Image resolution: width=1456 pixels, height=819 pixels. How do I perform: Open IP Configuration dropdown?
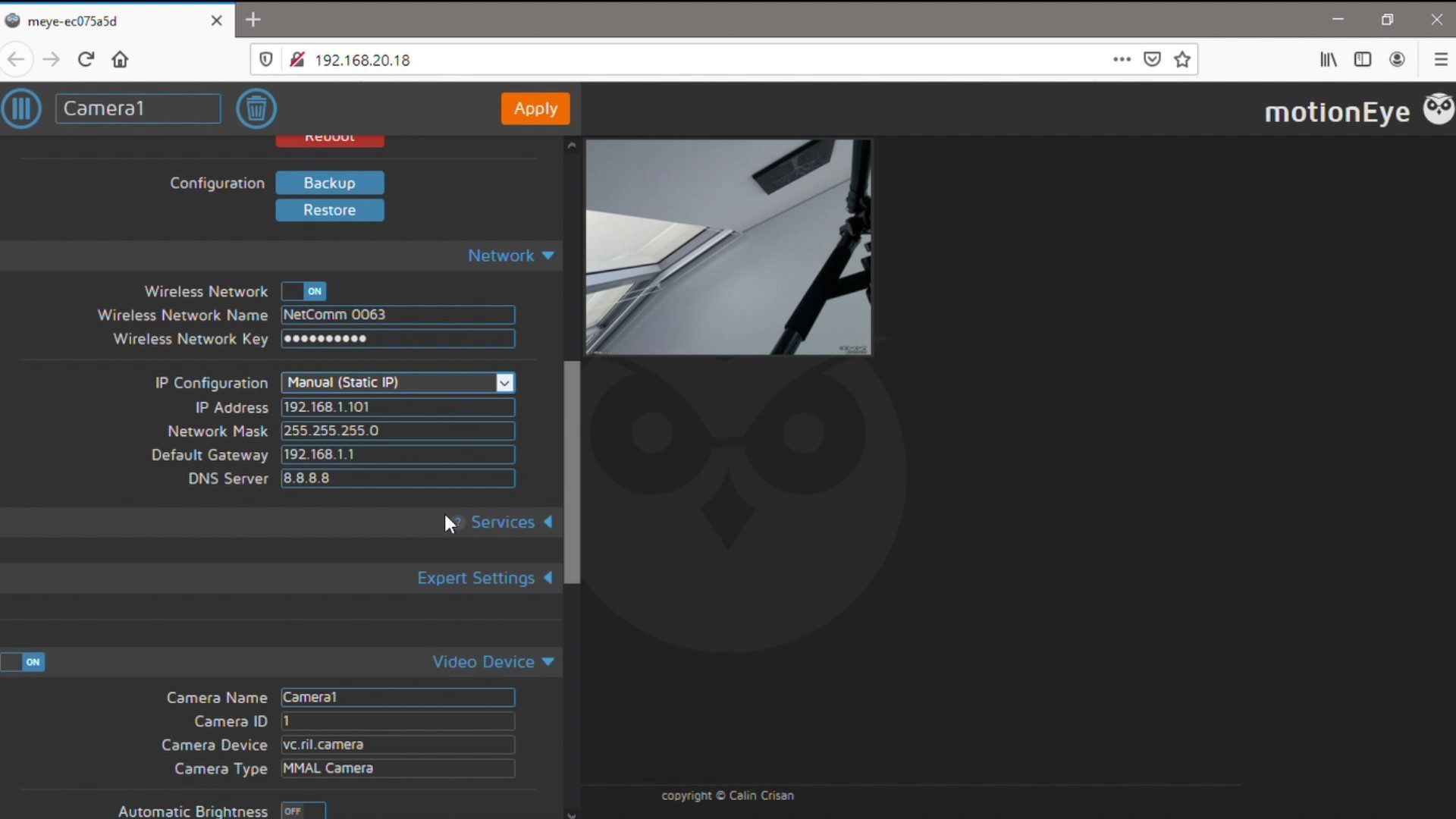pyautogui.click(x=397, y=383)
